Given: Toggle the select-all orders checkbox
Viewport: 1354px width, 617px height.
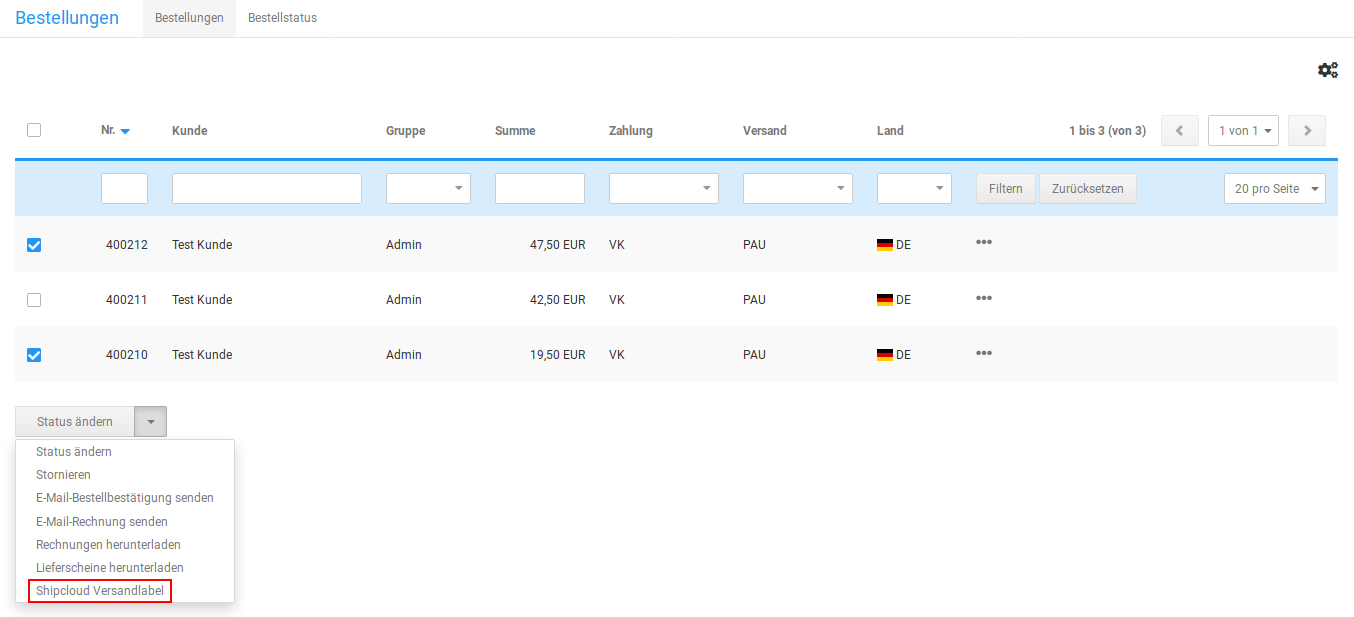Looking at the screenshot, I should (x=34, y=130).
